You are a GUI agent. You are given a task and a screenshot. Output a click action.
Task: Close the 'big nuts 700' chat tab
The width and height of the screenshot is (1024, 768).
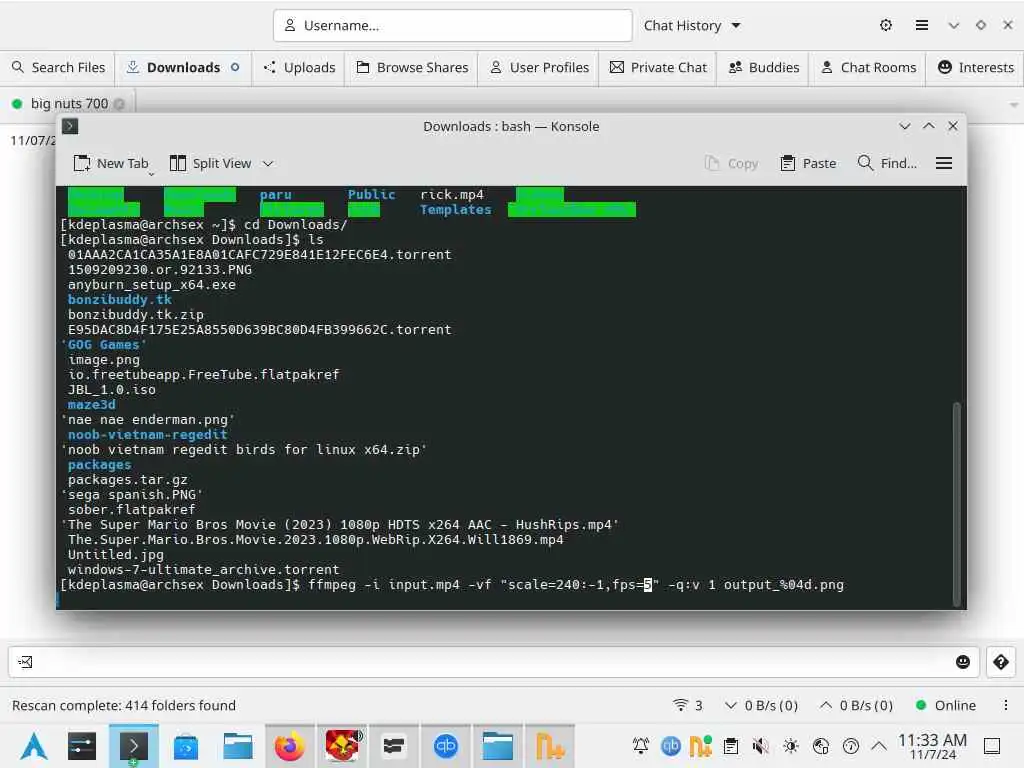[x=119, y=104]
